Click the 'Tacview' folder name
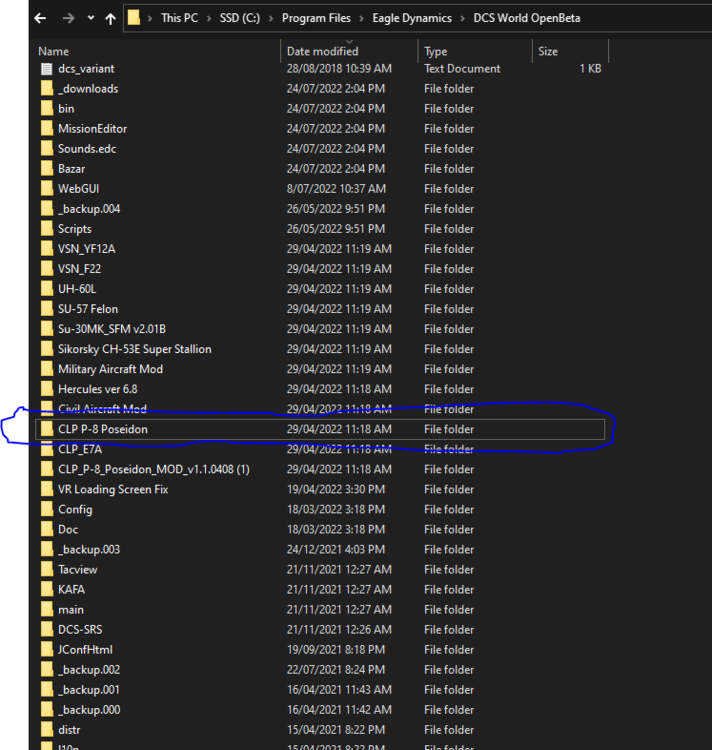This screenshot has width=712, height=750. pyautogui.click(x=77, y=570)
